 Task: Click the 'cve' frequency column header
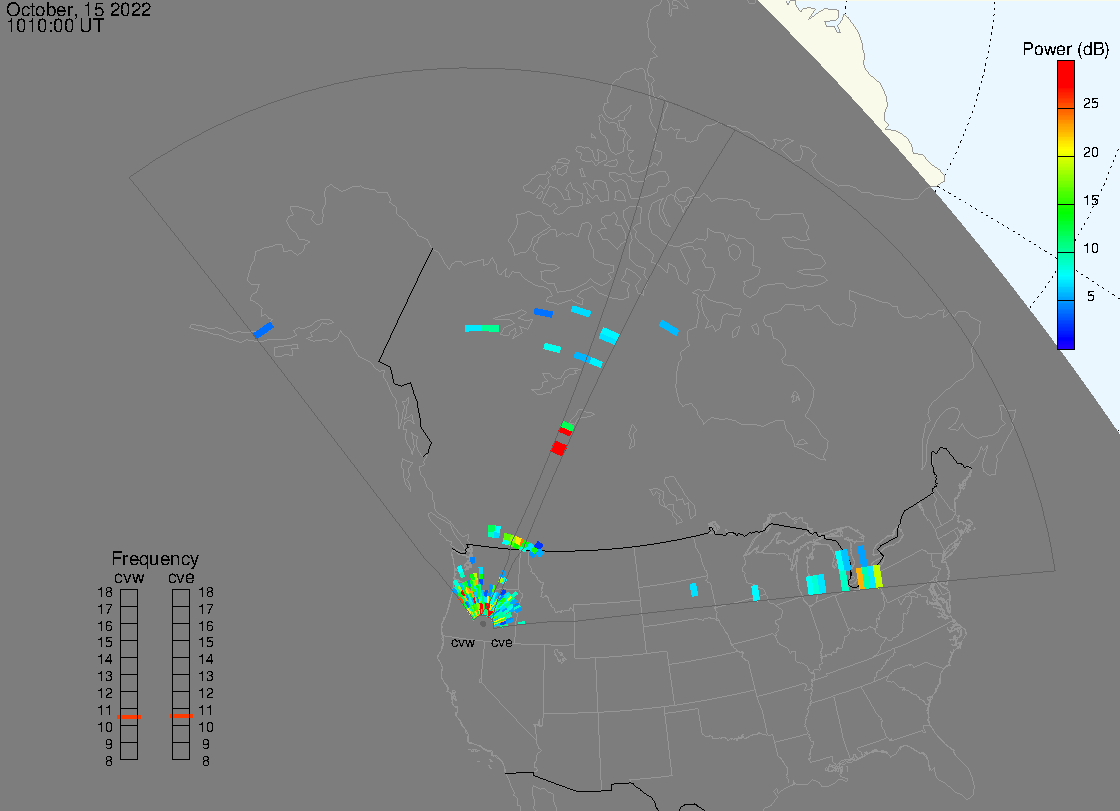click(181, 577)
